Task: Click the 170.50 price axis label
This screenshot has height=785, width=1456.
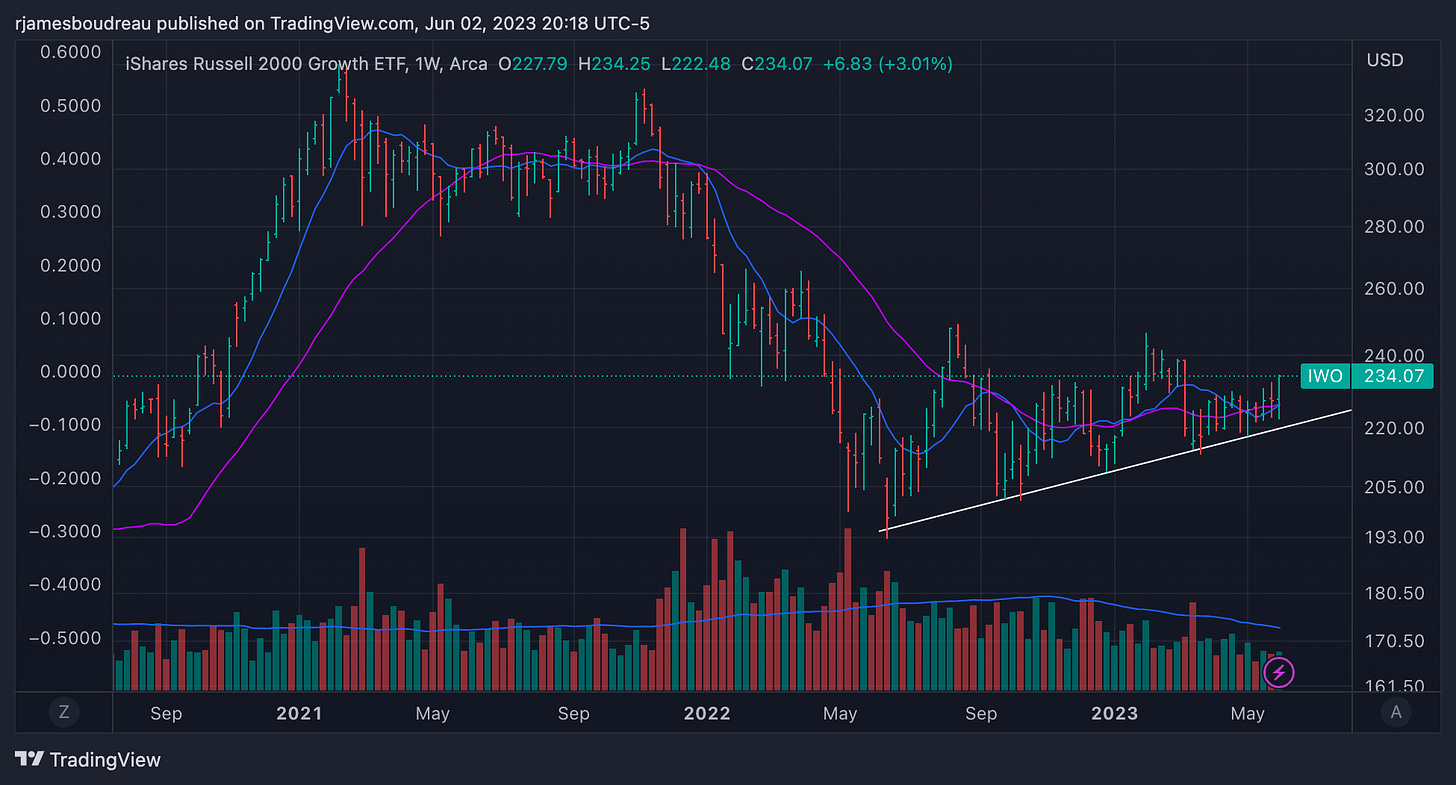Action: pos(1395,641)
